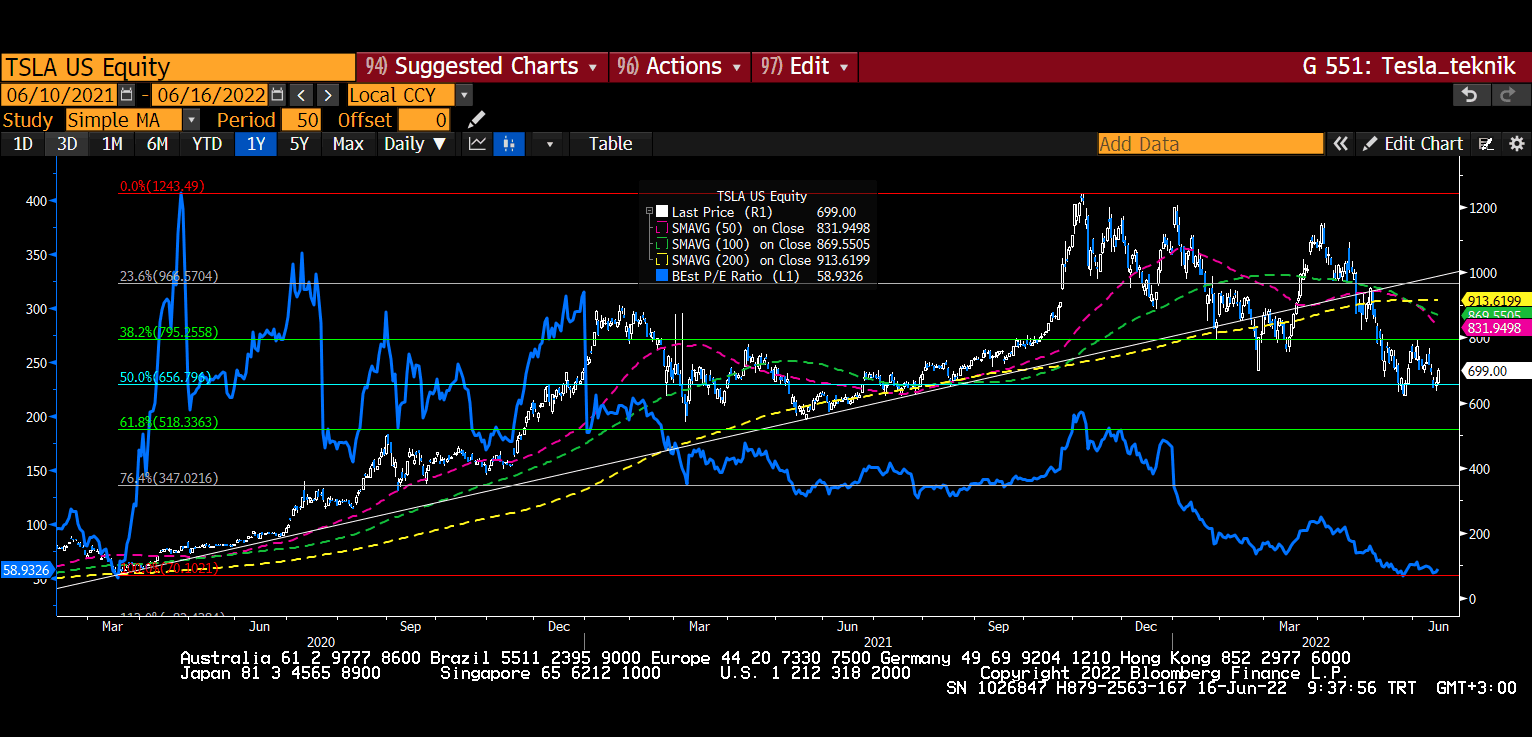Open the Simple MA study dropdown arrow
Viewport: 1532px width, 737px height.
[191, 120]
